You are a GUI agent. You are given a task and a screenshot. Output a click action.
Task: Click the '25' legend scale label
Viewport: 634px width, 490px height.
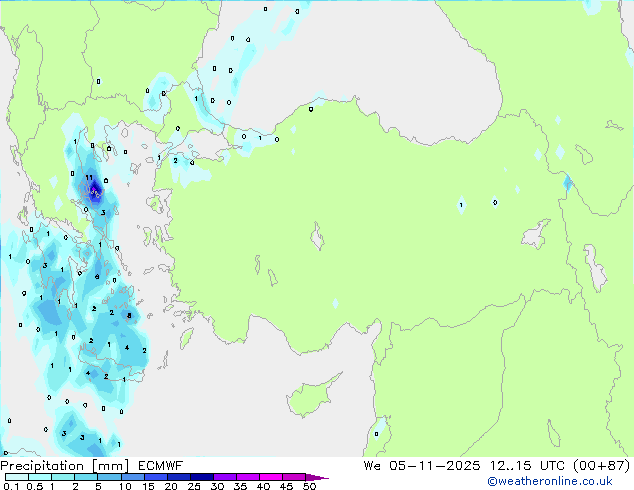click(194, 486)
